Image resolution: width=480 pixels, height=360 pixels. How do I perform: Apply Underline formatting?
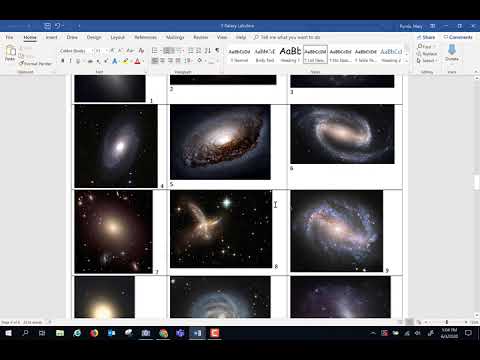(78, 61)
